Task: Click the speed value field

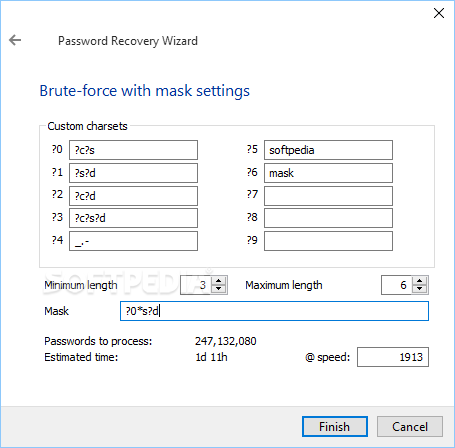Action: click(x=393, y=357)
